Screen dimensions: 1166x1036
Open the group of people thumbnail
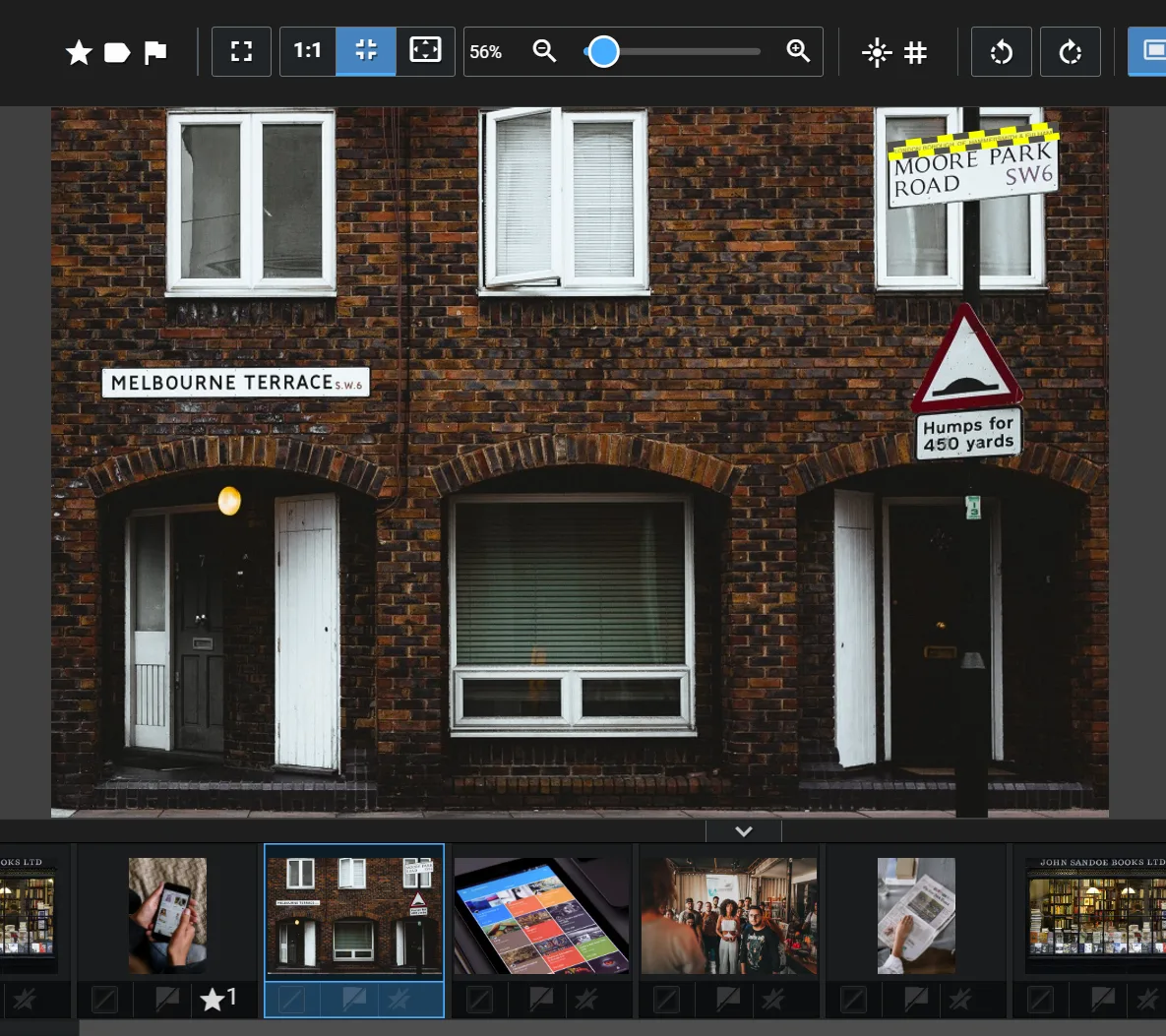click(729, 916)
